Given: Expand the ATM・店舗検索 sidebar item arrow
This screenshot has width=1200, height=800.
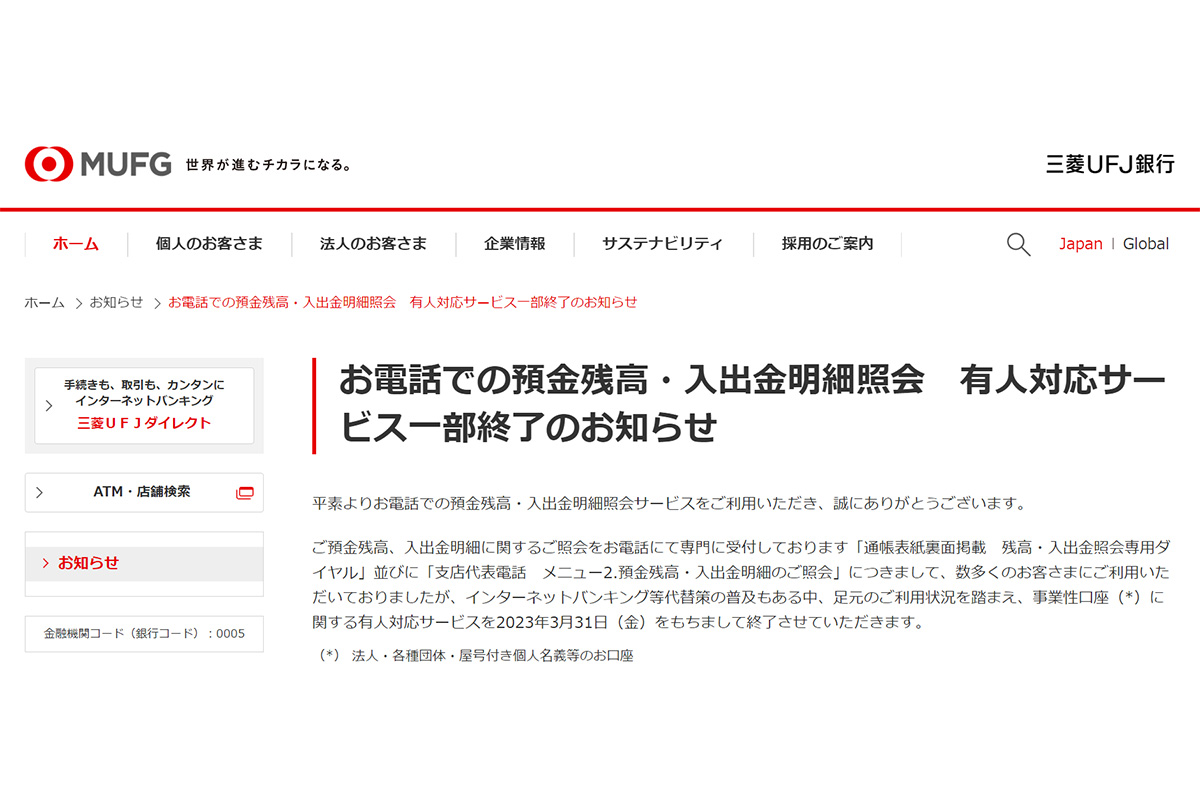Looking at the screenshot, I should coord(38,492).
